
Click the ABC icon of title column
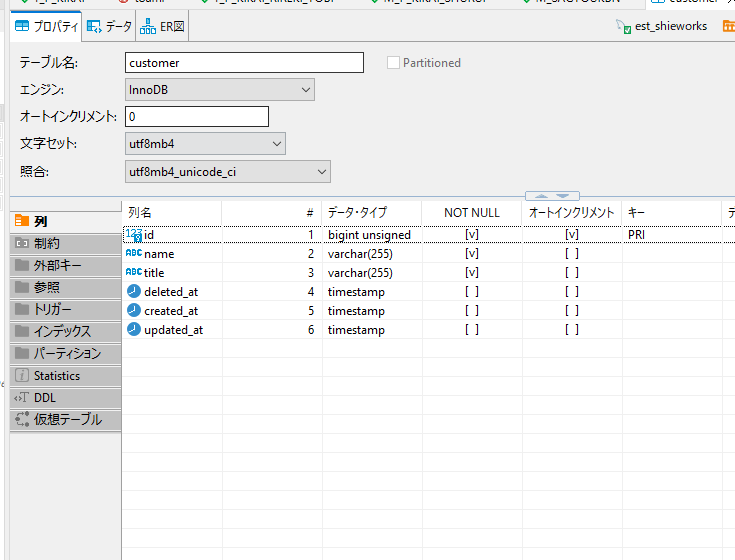pyautogui.click(x=134, y=272)
